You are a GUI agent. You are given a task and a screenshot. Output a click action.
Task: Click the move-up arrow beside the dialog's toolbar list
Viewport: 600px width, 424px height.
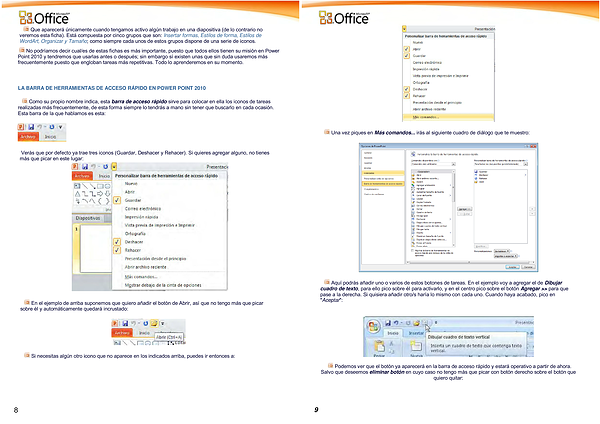[532, 209]
